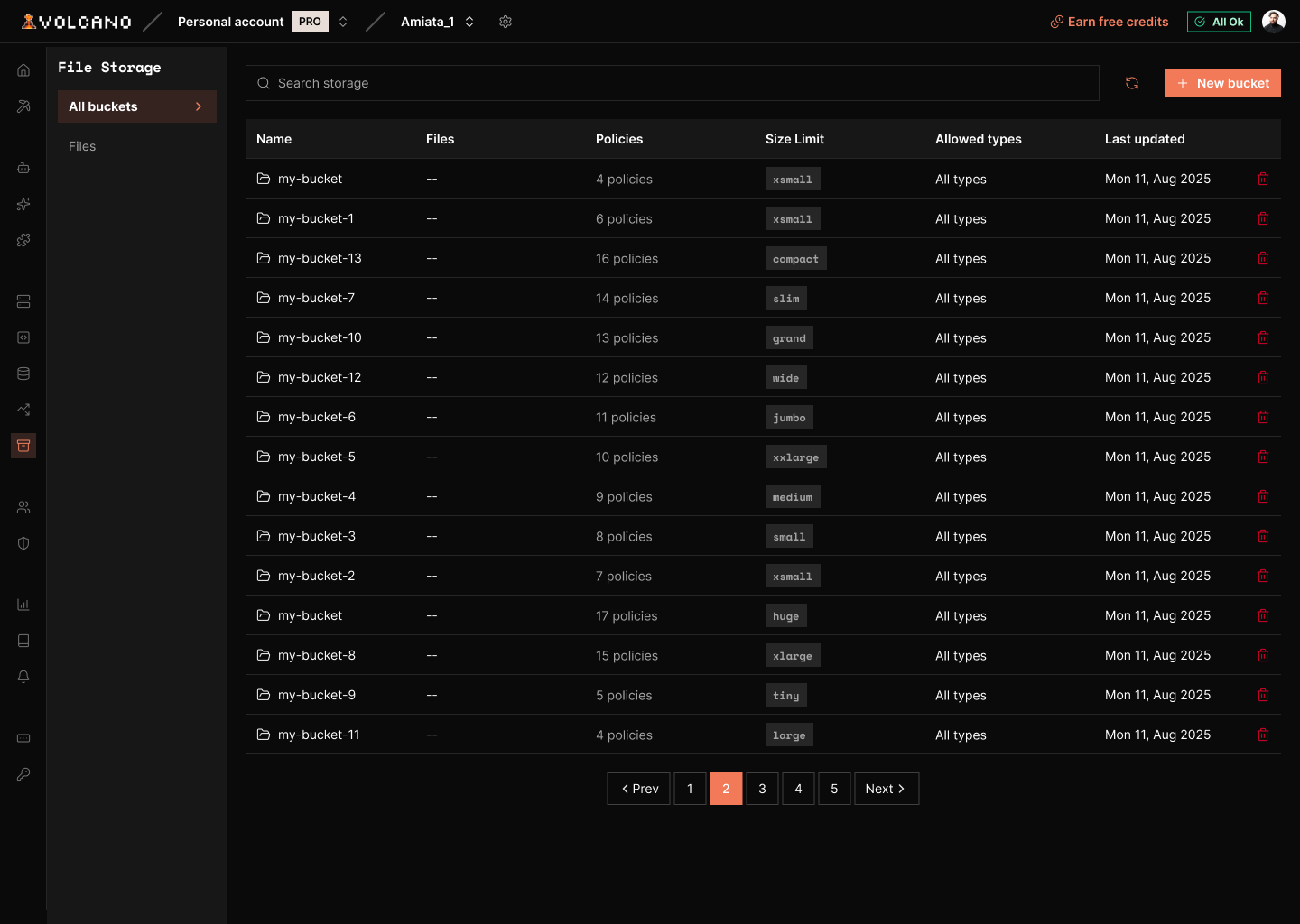Open the card billing icon in sidebar
Image resolution: width=1300 pixels, height=924 pixels.
click(23, 738)
